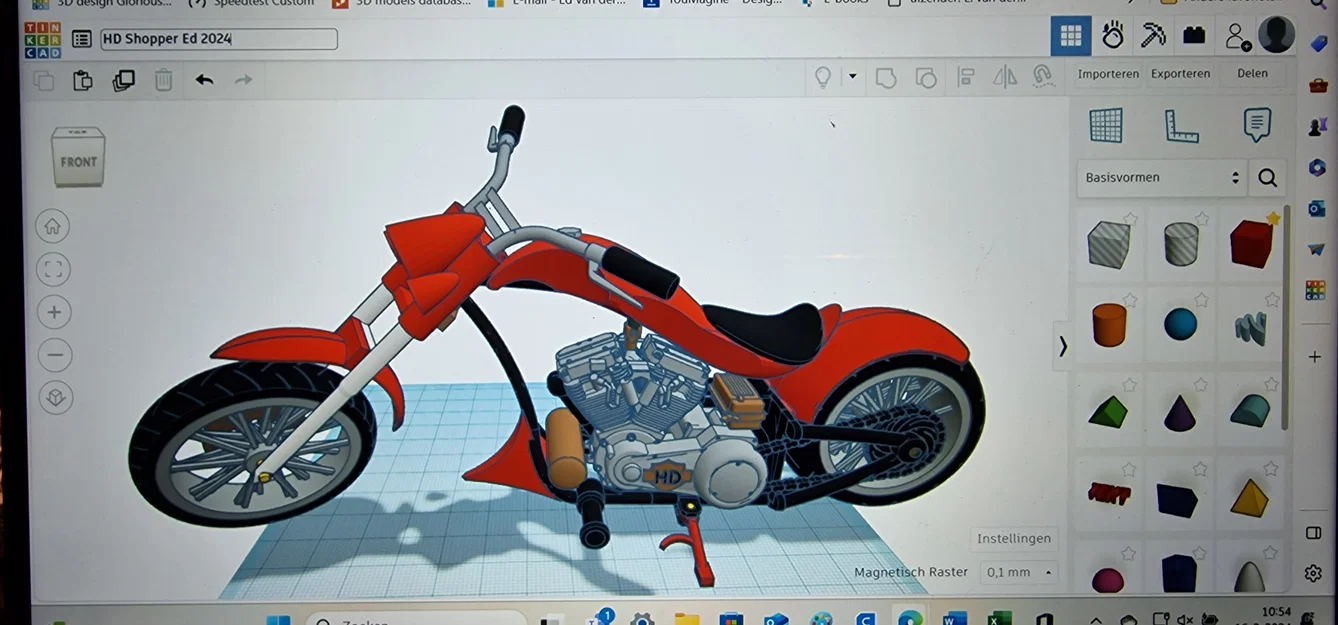Click the Instellingen button

pyautogui.click(x=1014, y=538)
